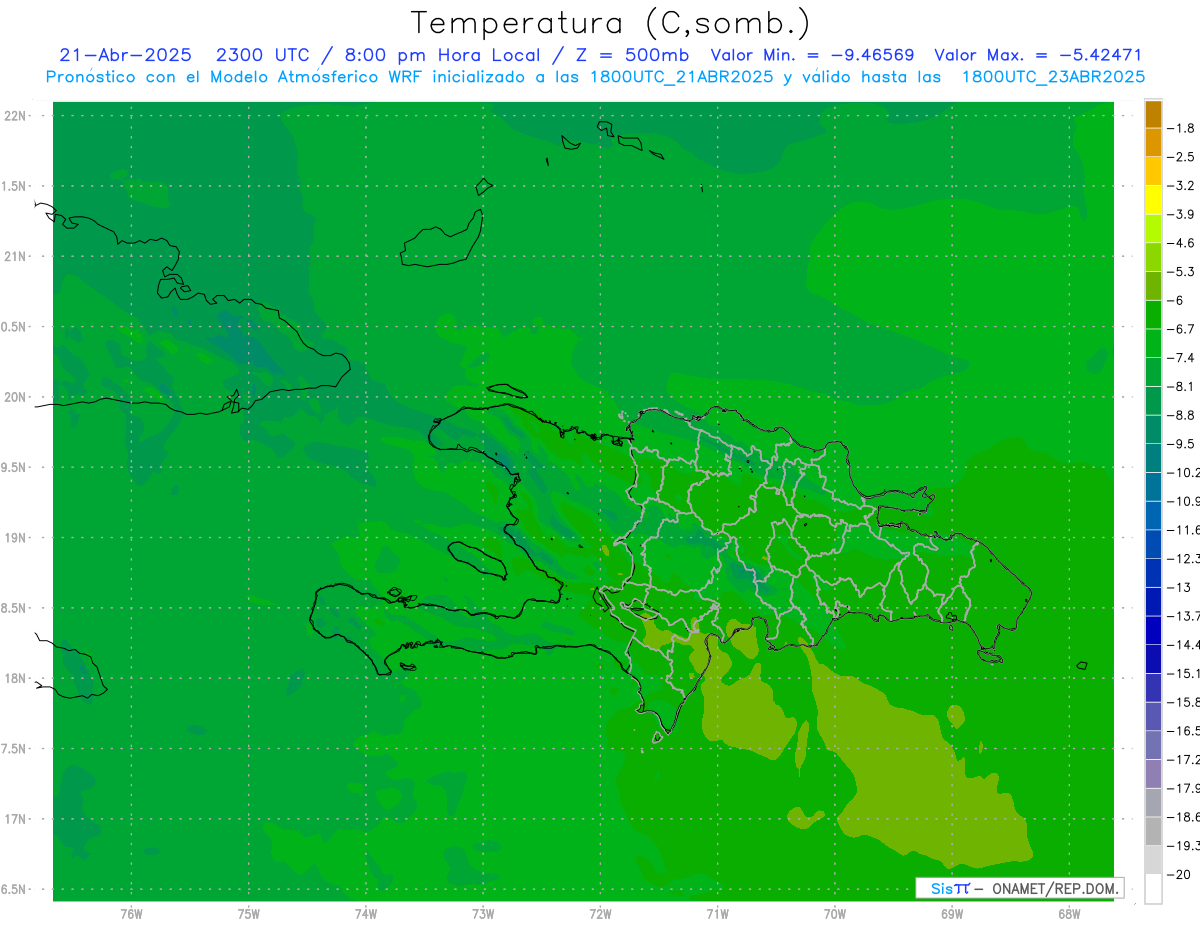Click the '68W' longitude label

click(1069, 913)
